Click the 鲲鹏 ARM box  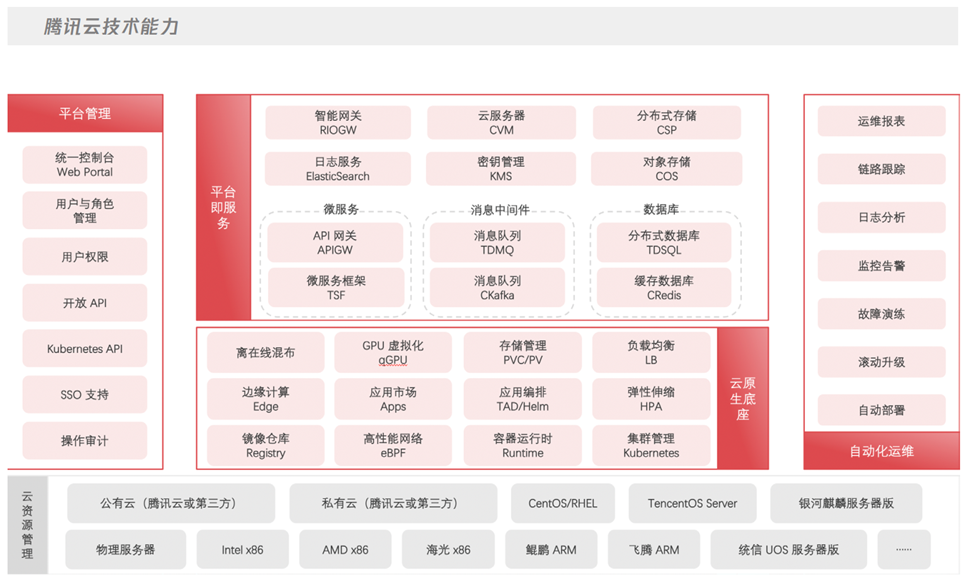[551, 550]
